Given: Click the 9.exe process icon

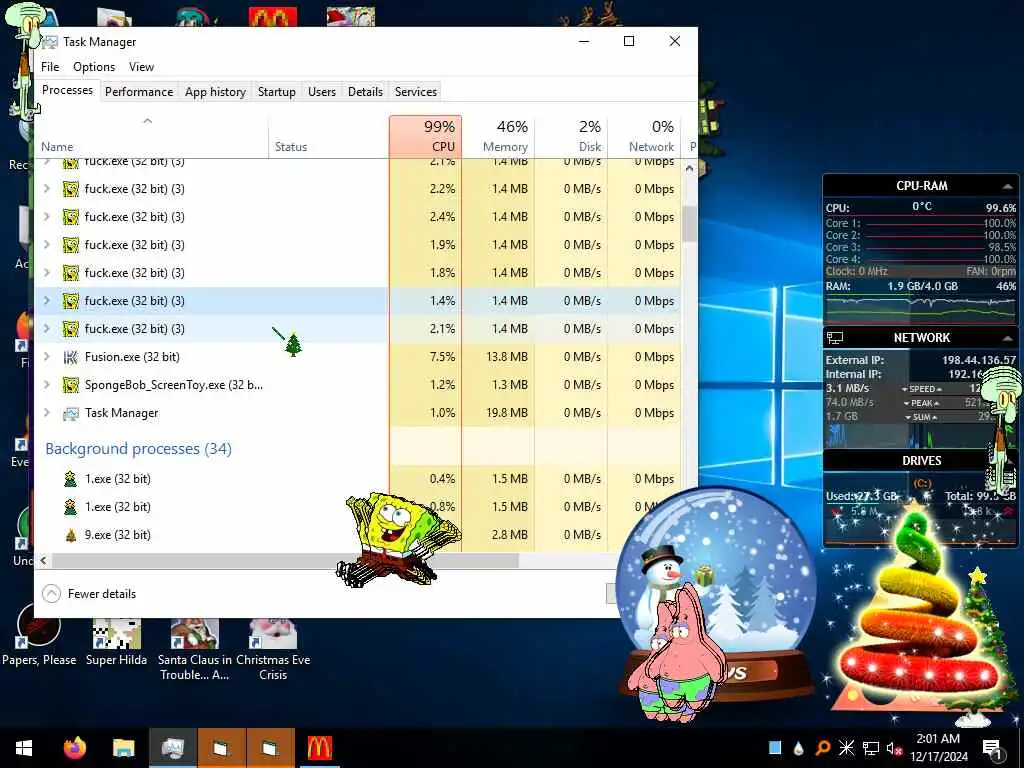Looking at the screenshot, I should [x=71, y=535].
